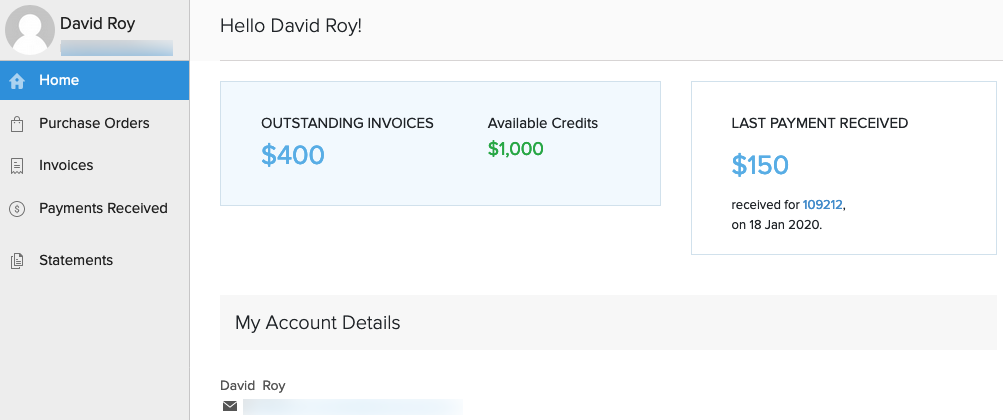Click David Roy name in sidebar
Image resolution: width=1003 pixels, height=420 pixels.
pos(97,23)
